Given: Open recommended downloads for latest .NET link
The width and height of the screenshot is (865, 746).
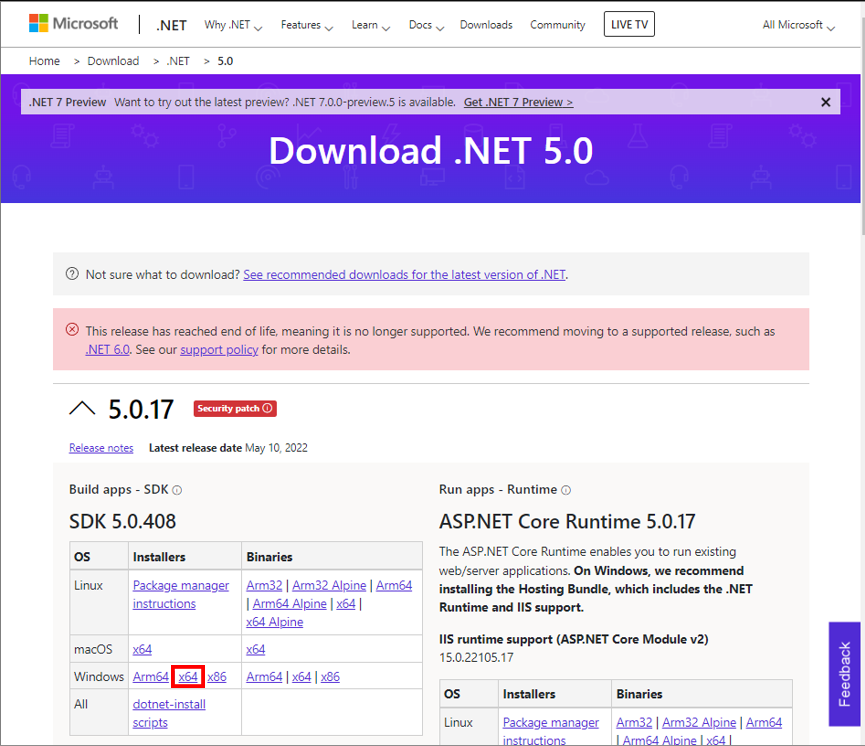Looking at the screenshot, I should [404, 275].
